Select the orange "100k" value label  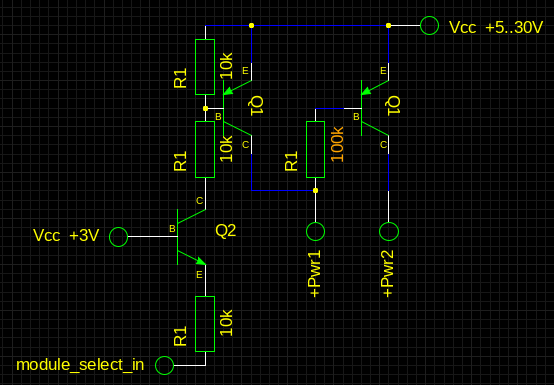[x=337, y=144]
